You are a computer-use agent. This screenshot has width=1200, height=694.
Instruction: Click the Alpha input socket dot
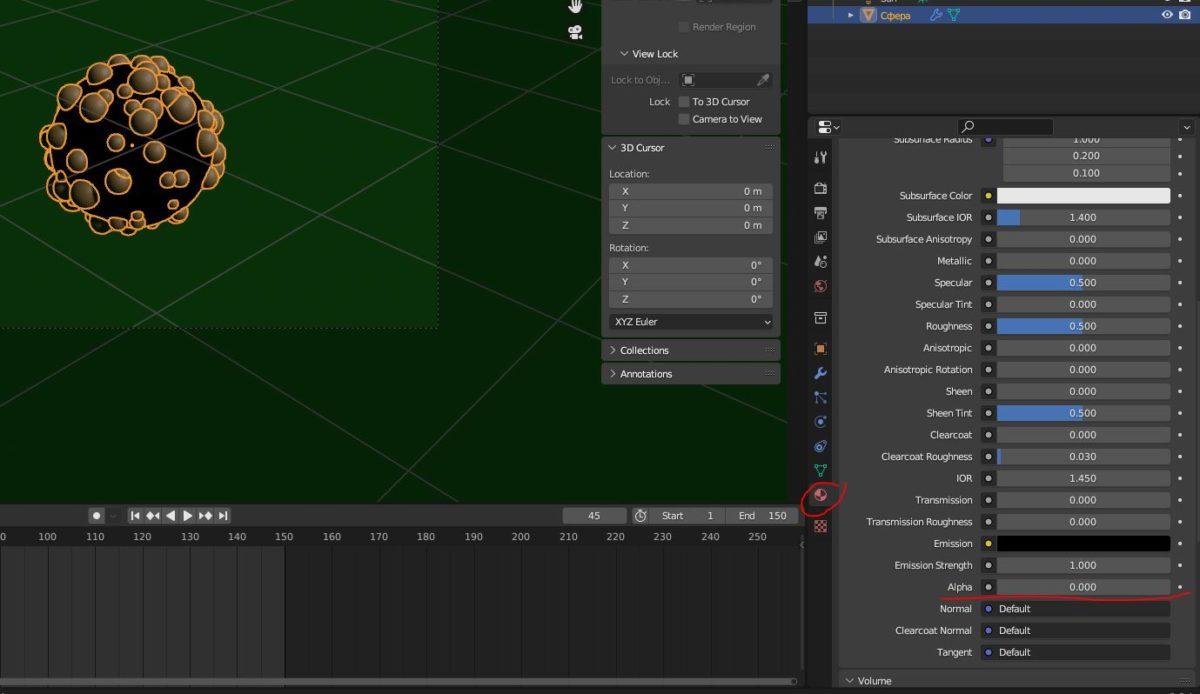(x=988, y=587)
